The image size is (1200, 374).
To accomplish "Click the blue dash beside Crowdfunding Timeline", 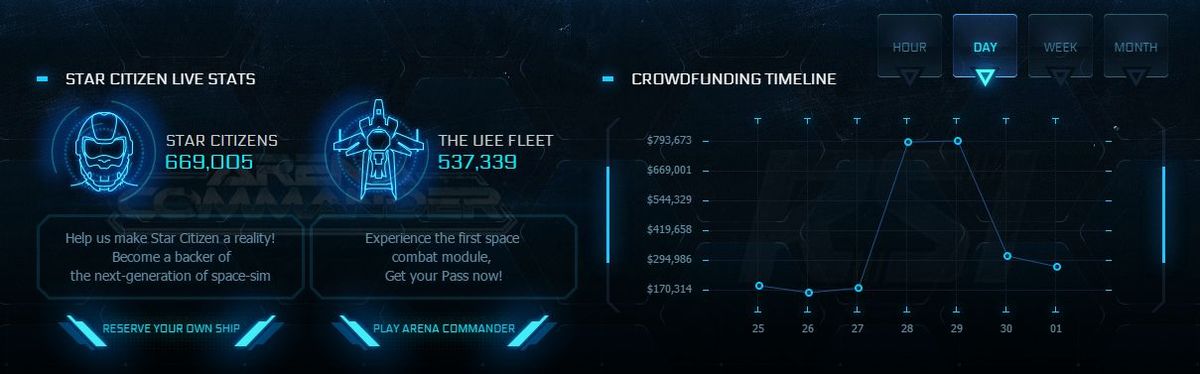I will click(608, 79).
